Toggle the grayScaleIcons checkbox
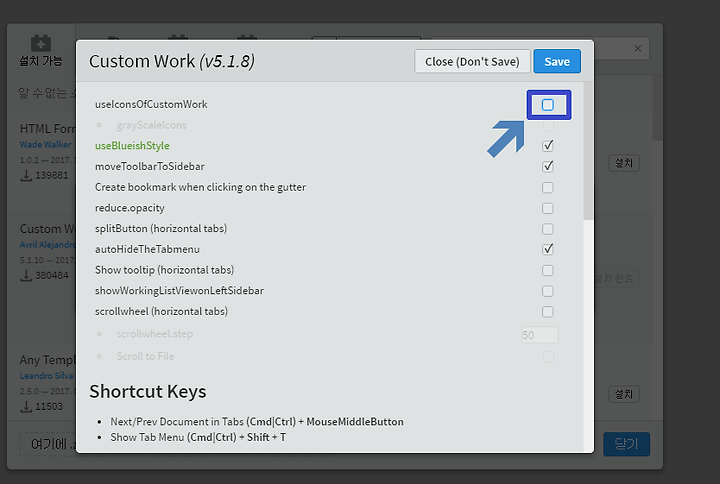 pos(548,125)
